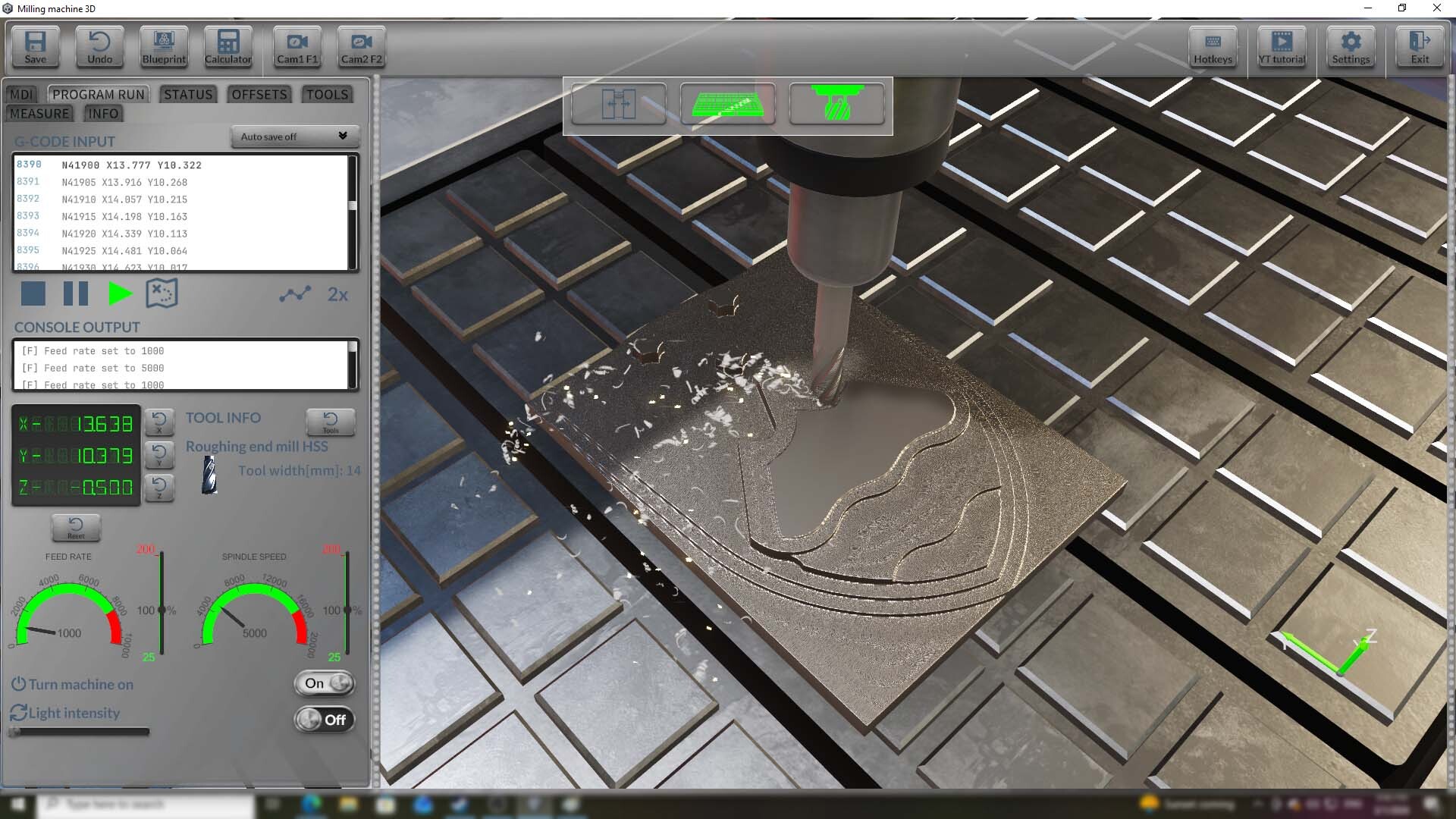Open the MEASURE tab
1456x819 pixels.
pyautogui.click(x=39, y=113)
